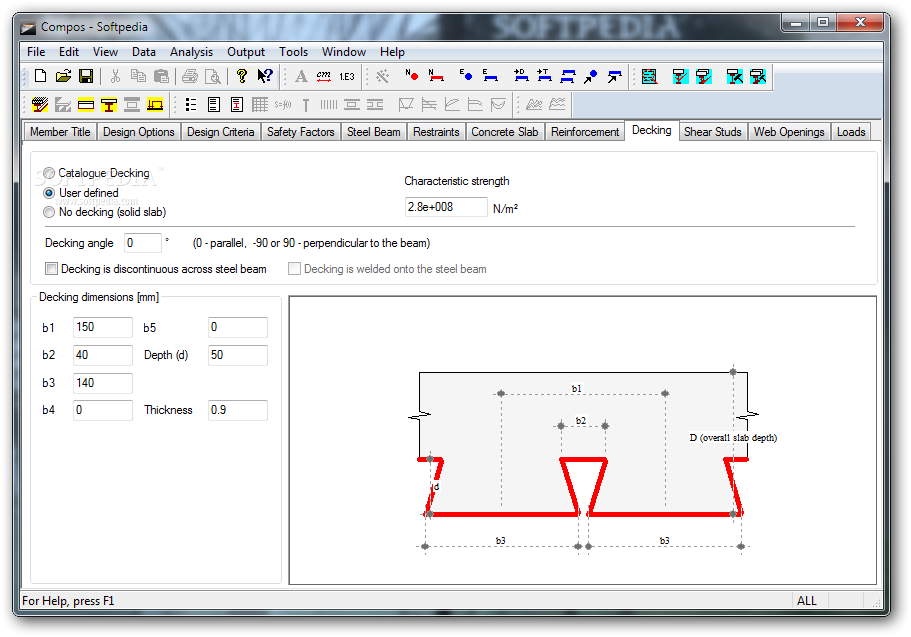
Task: Click the yellow slab section icon
Action: click(86, 105)
